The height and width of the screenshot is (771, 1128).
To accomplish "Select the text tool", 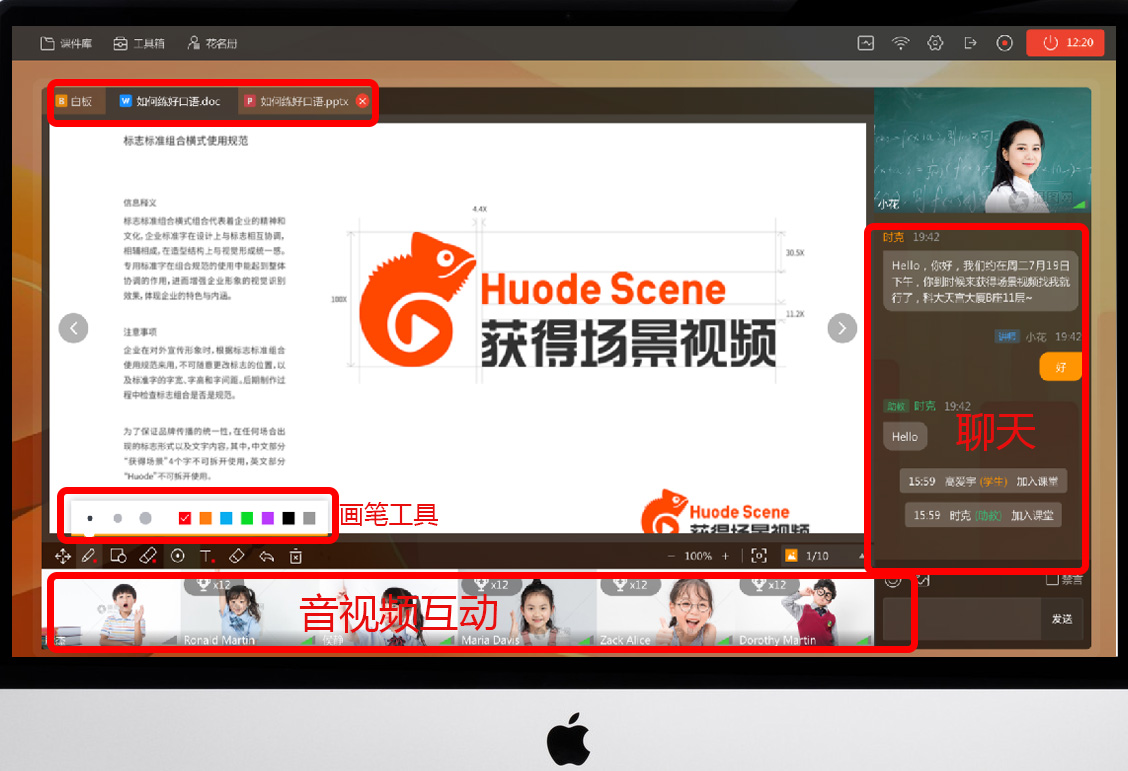I will (x=207, y=556).
